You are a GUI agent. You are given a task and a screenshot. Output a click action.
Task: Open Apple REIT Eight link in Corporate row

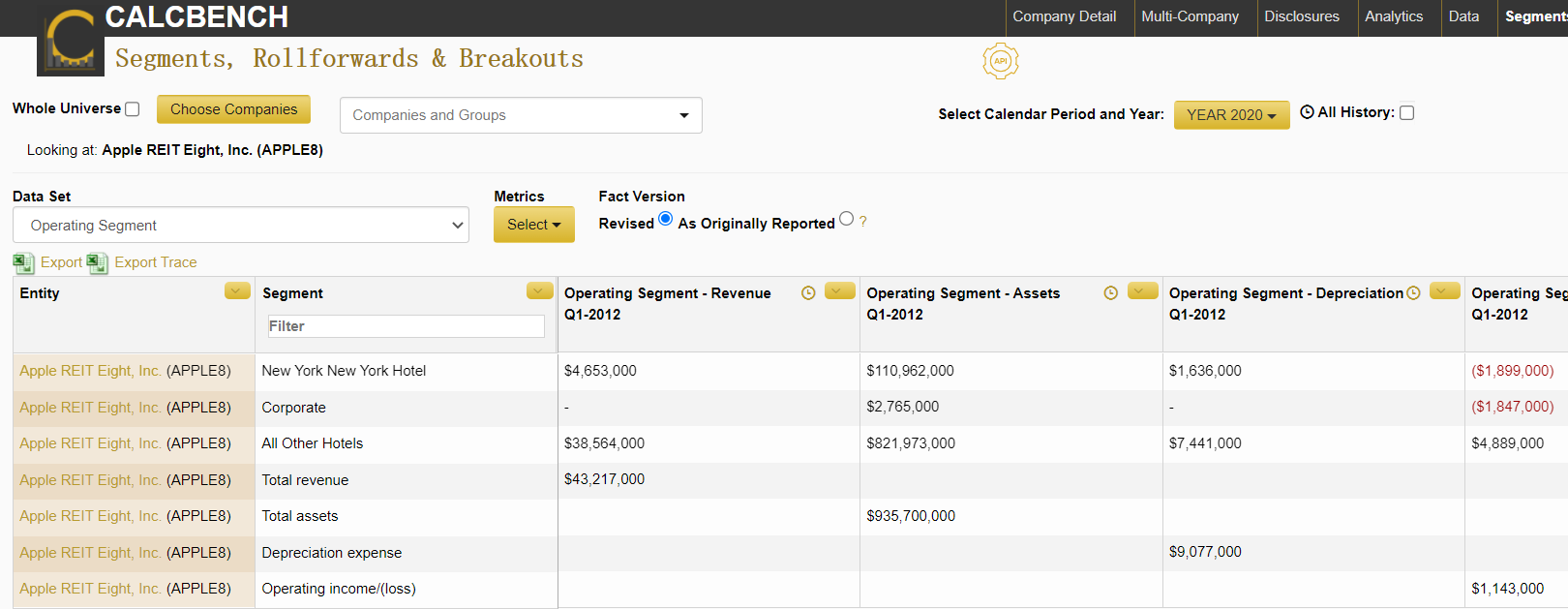tap(90, 408)
